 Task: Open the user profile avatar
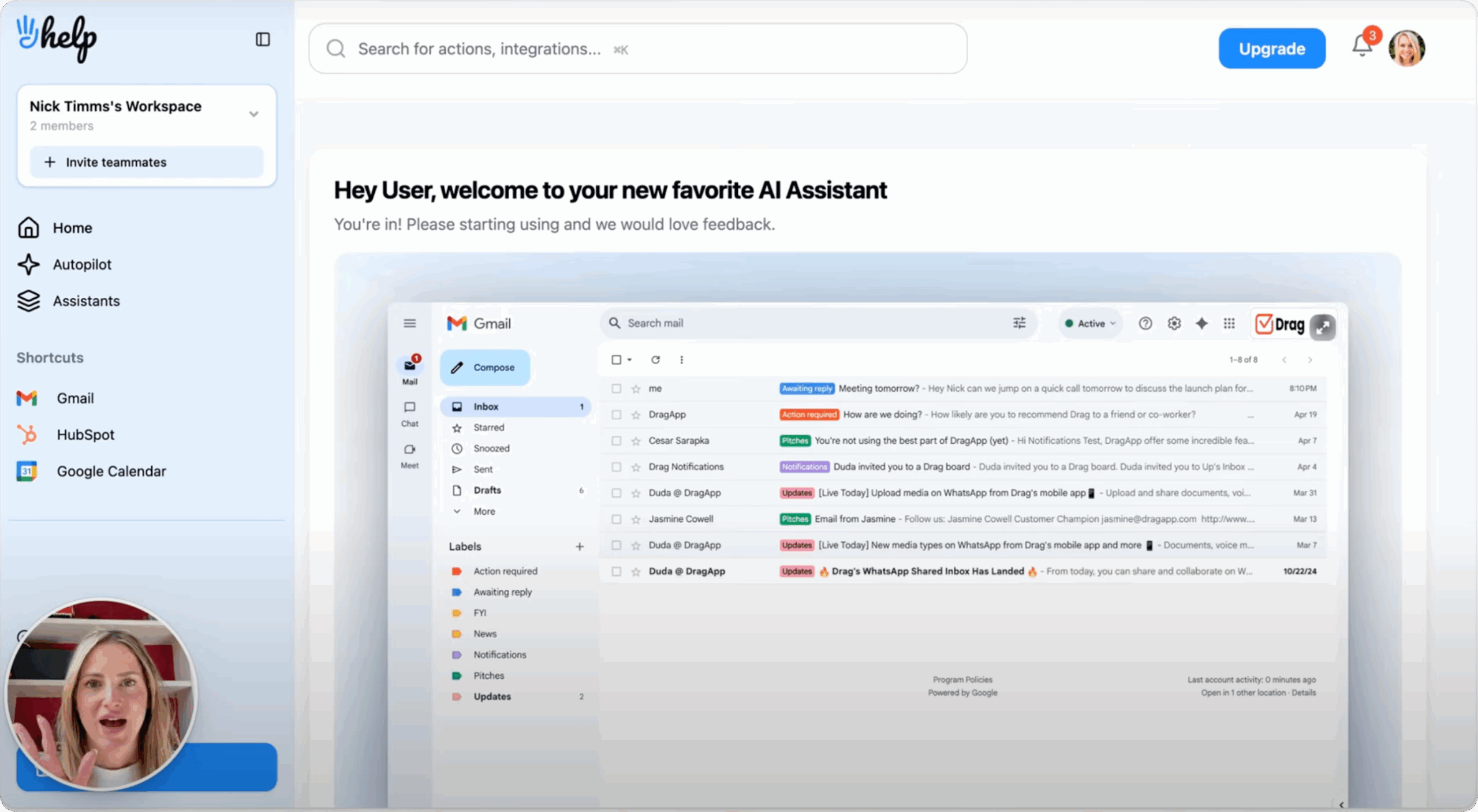click(1407, 48)
